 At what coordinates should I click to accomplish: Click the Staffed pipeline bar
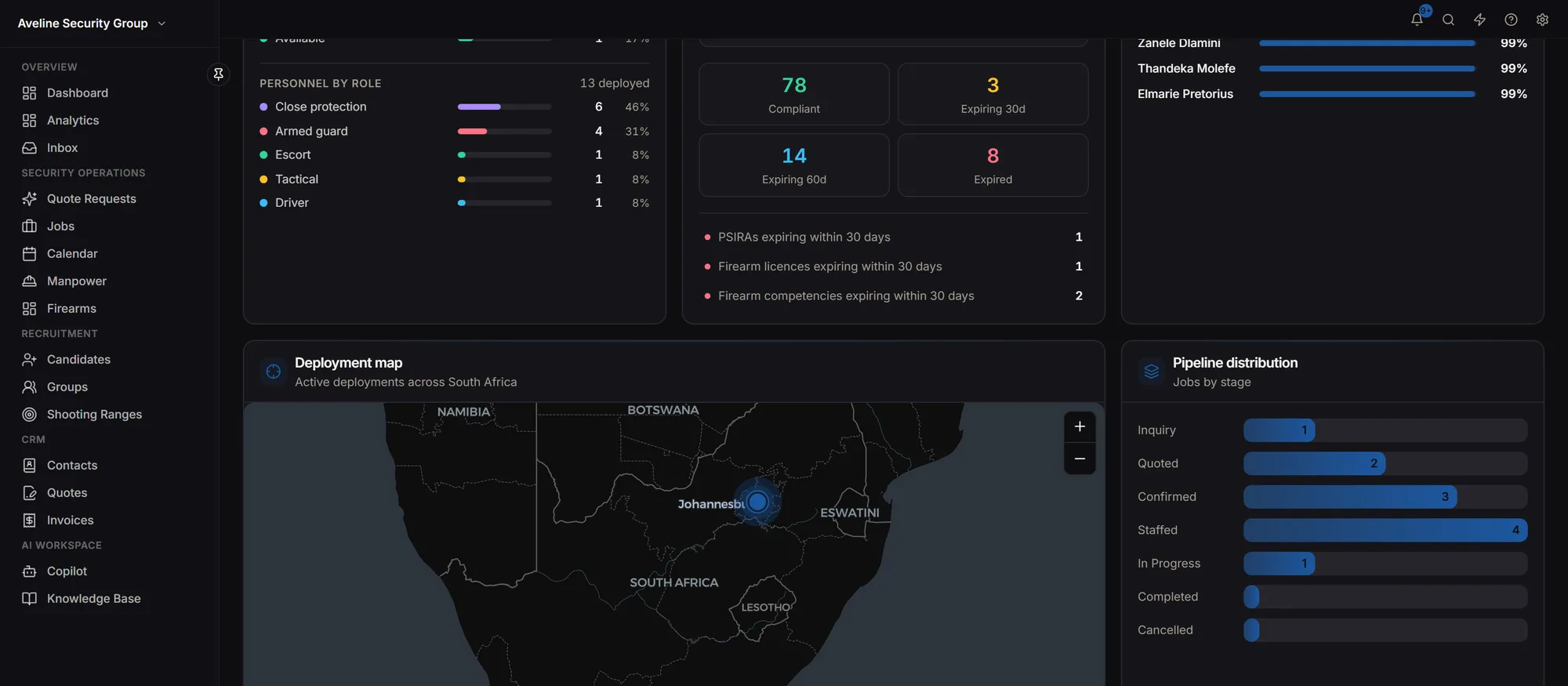coord(1385,530)
